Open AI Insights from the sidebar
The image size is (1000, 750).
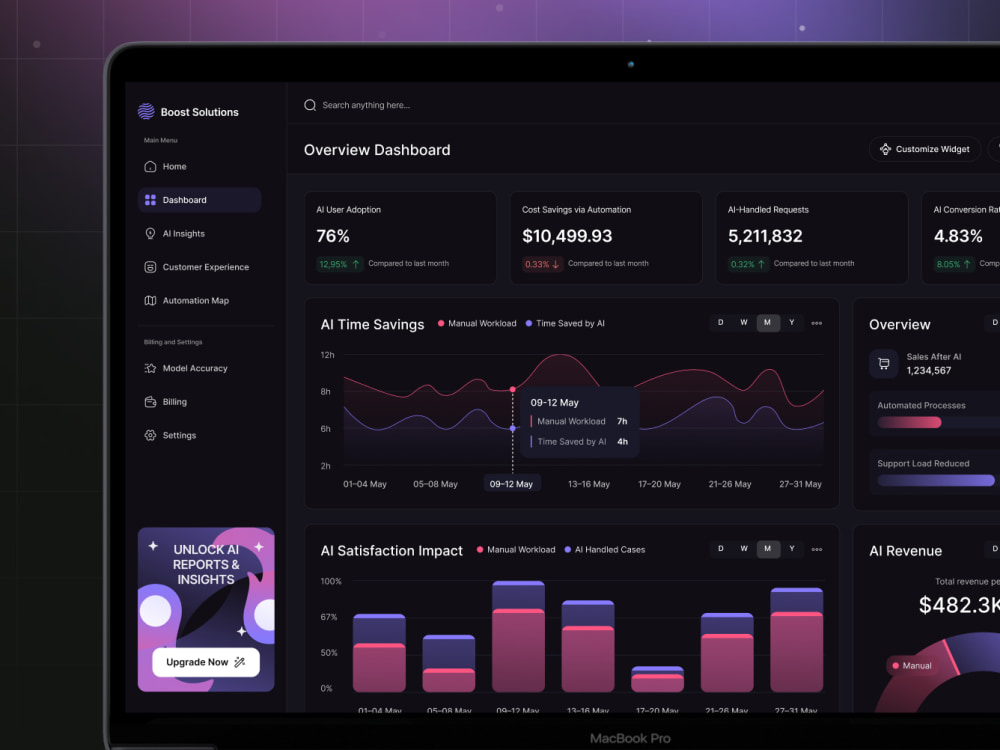[200, 233]
